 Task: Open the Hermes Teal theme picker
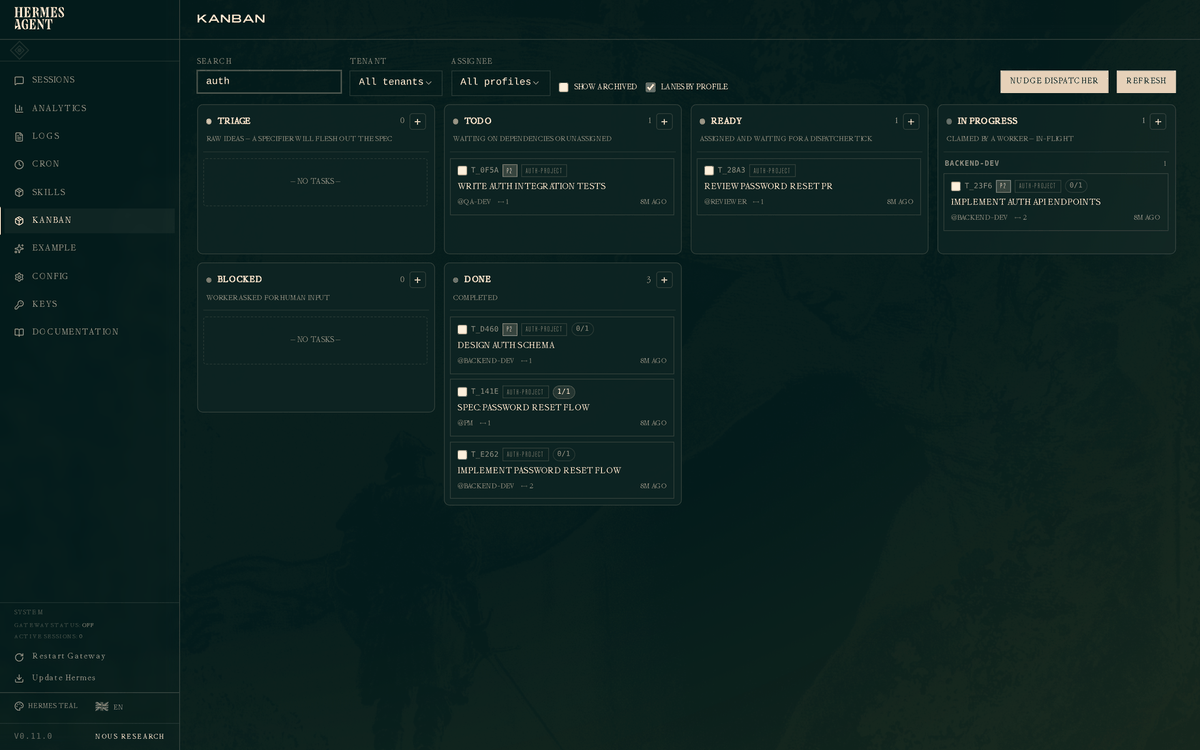46,706
